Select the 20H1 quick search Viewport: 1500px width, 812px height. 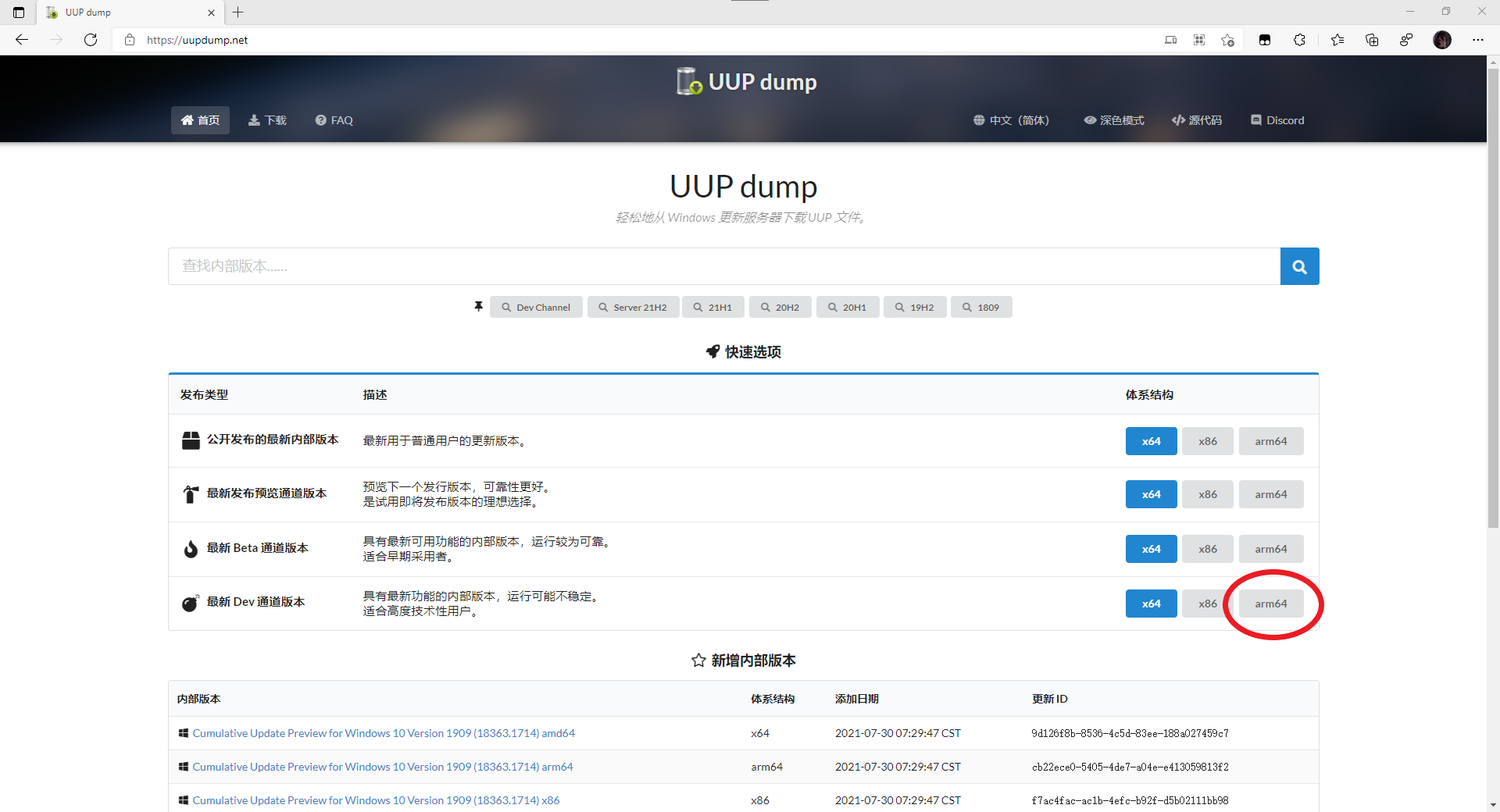[847, 307]
